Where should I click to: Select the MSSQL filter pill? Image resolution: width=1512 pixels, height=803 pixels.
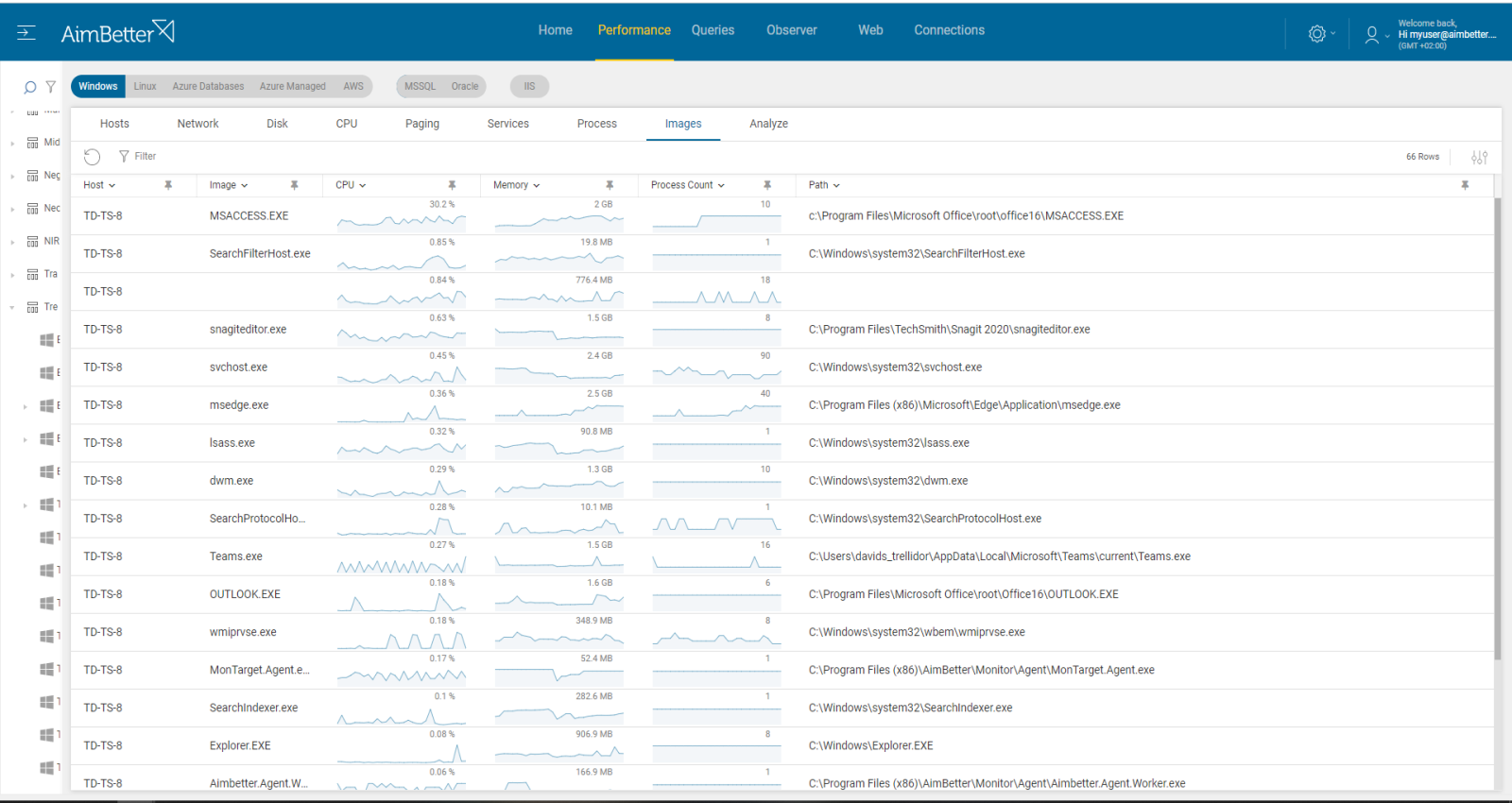(x=420, y=86)
